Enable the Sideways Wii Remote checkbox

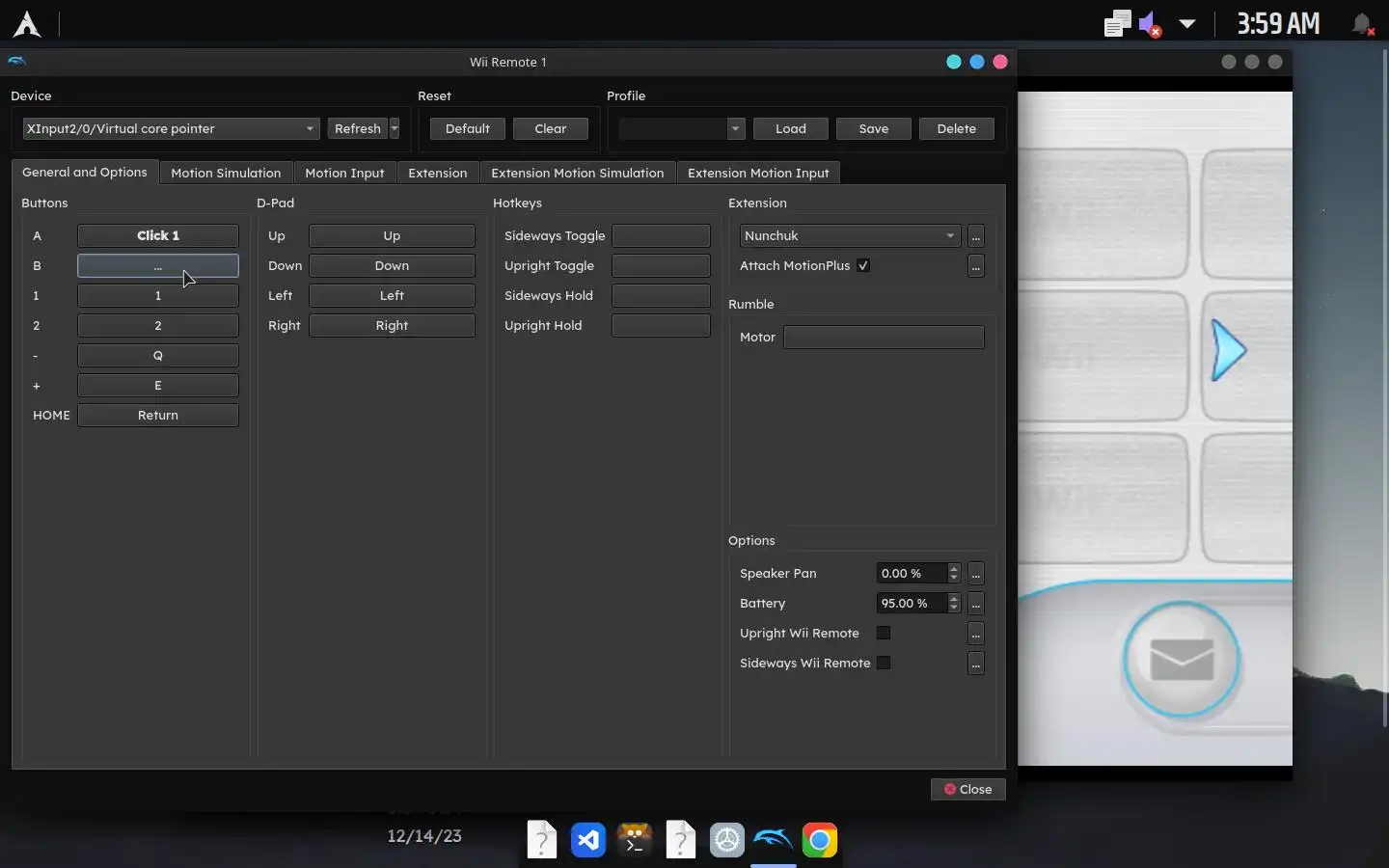tap(884, 663)
